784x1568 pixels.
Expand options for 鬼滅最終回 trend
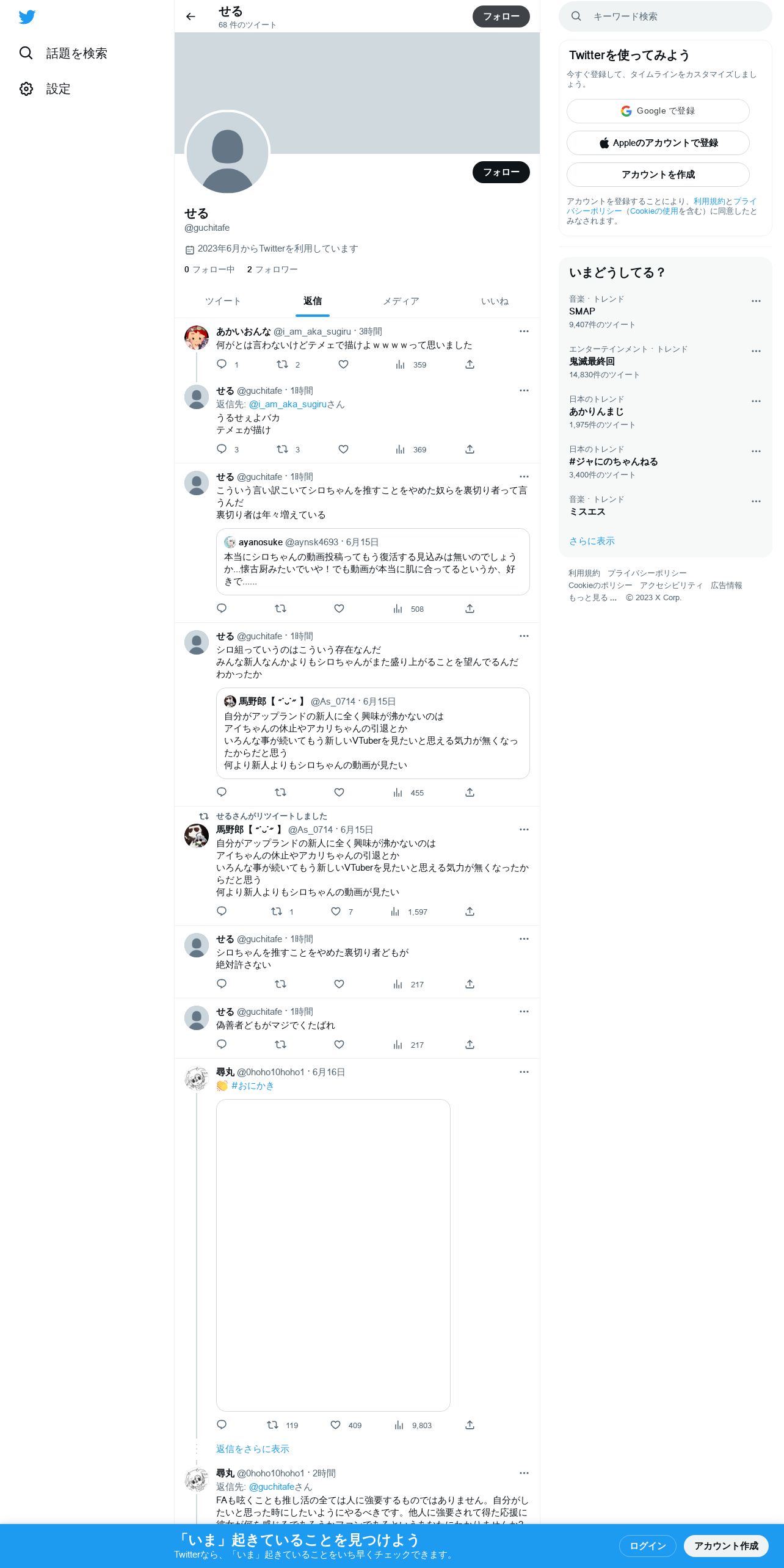756,351
